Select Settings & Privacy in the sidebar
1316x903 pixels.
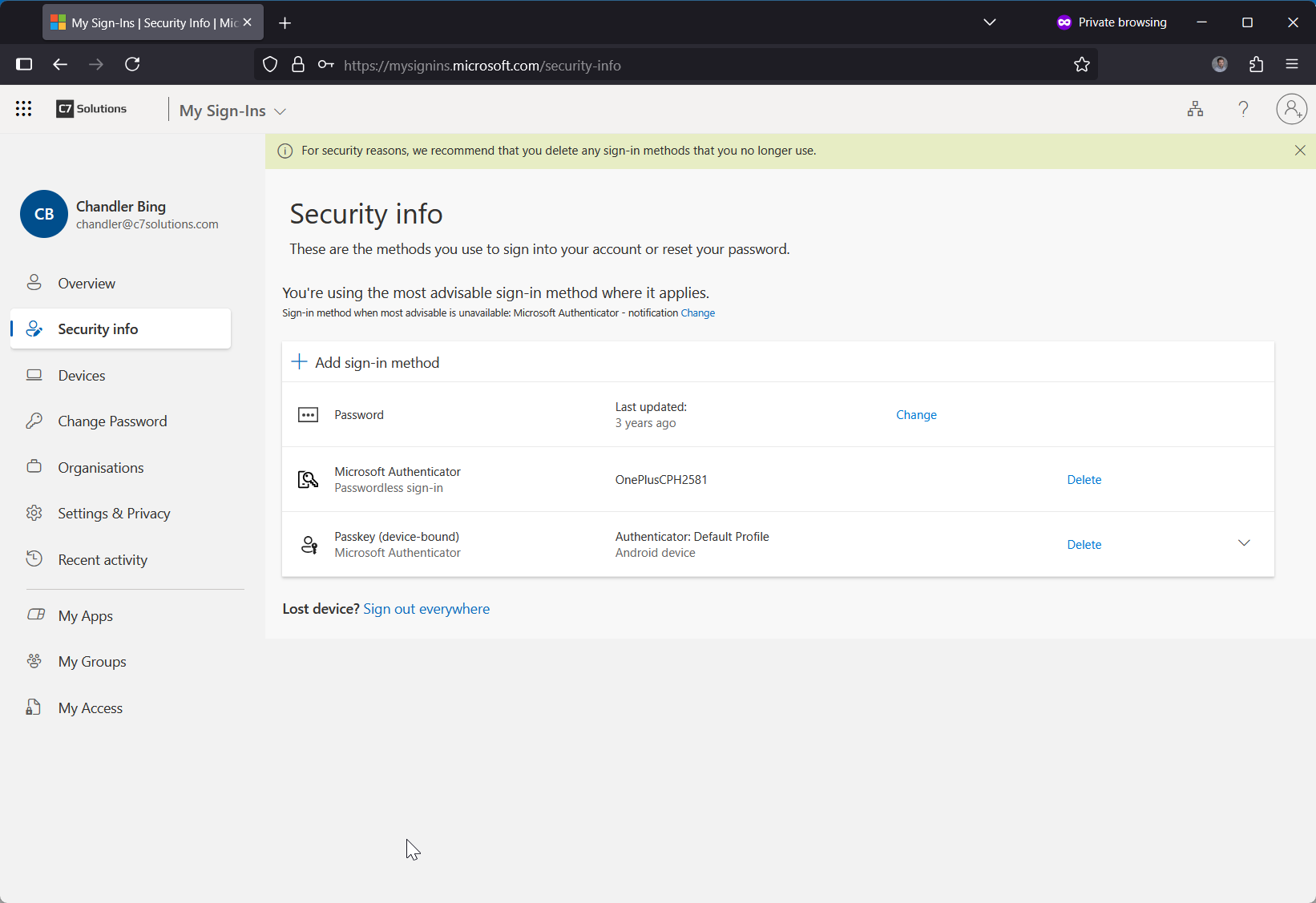pos(114,514)
